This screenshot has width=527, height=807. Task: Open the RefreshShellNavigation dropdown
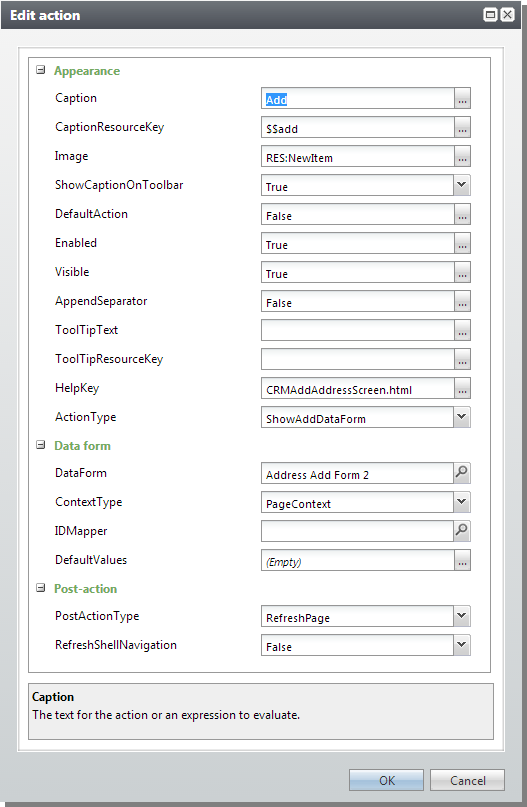[x=462, y=645]
